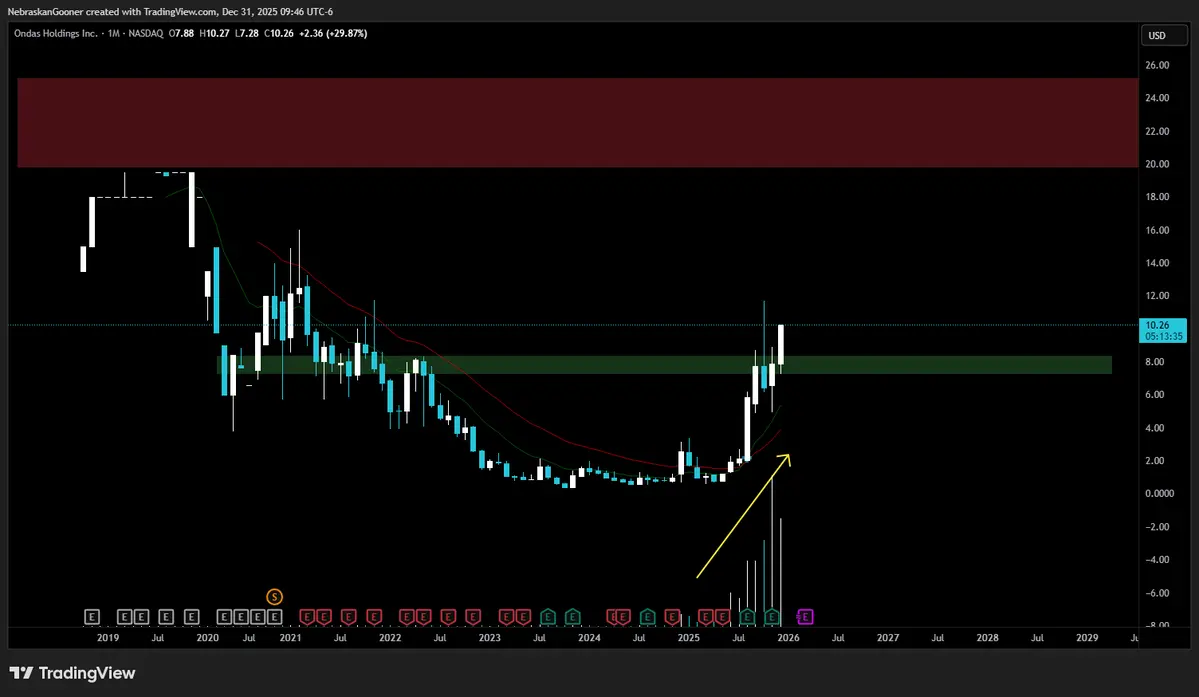Screen dimensions: 1199x697
Task: Click the 2026 label on time axis
Action: point(788,637)
